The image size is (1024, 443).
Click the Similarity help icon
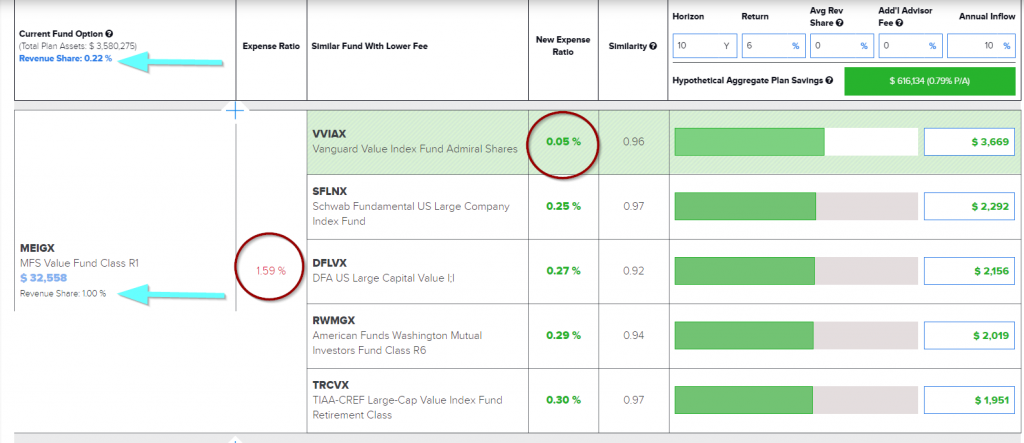click(653, 46)
